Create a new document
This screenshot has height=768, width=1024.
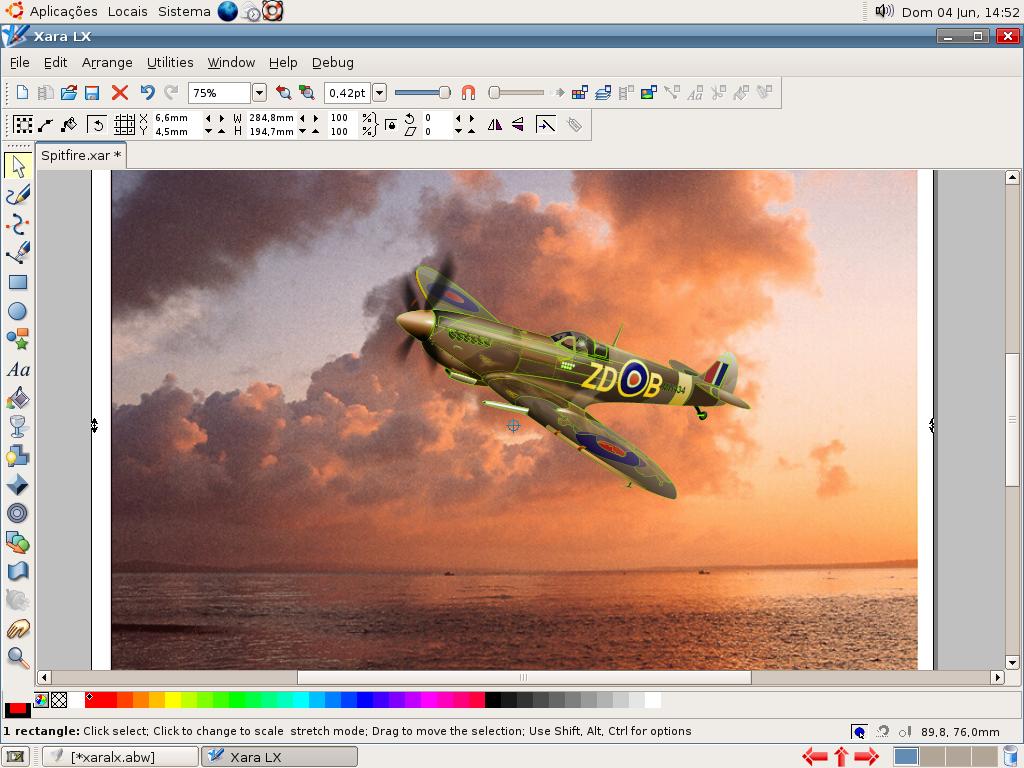22,93
